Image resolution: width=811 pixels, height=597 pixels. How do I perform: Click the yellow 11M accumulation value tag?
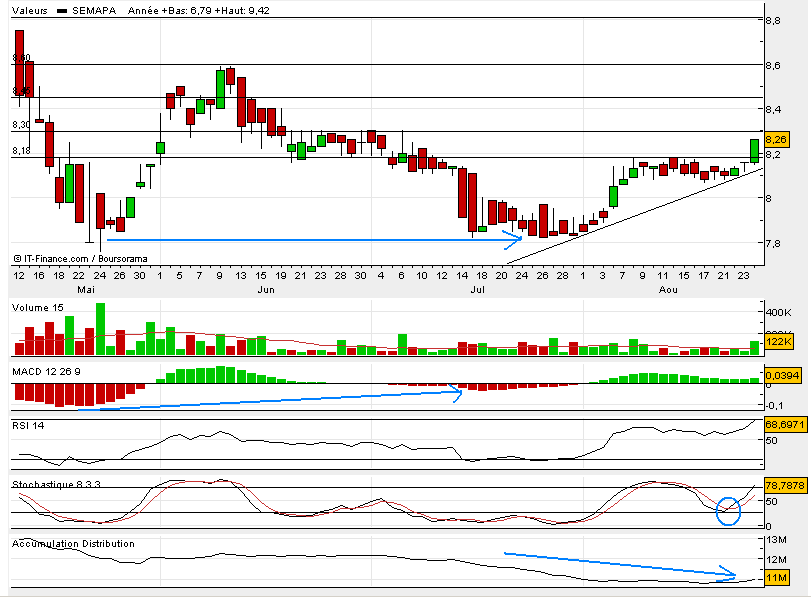point(777,578)
